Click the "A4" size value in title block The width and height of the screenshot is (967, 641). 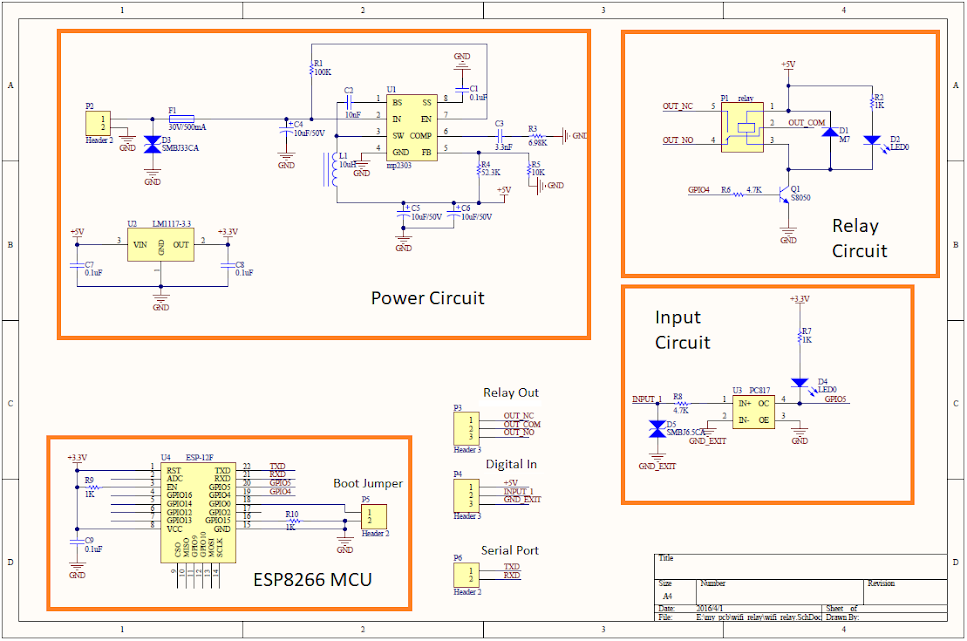click(667, 597)
